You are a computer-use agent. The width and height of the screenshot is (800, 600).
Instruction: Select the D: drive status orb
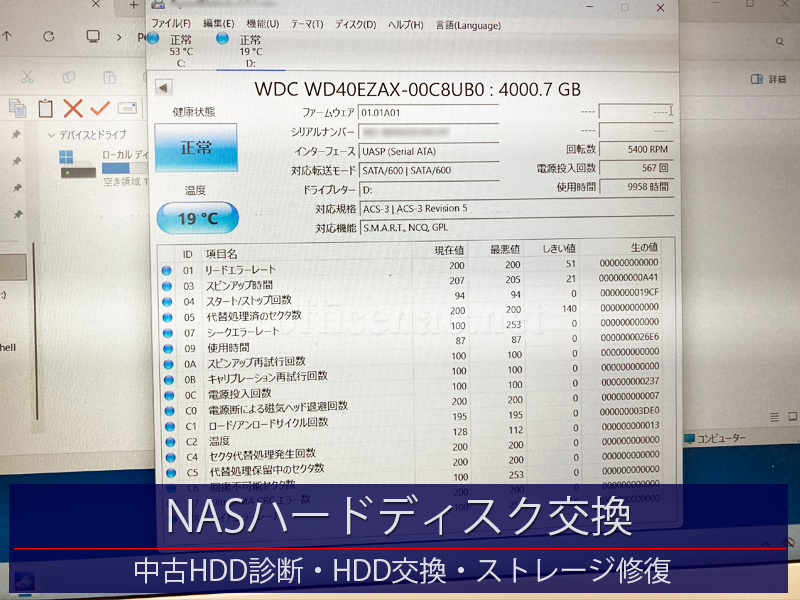point(222,39)
